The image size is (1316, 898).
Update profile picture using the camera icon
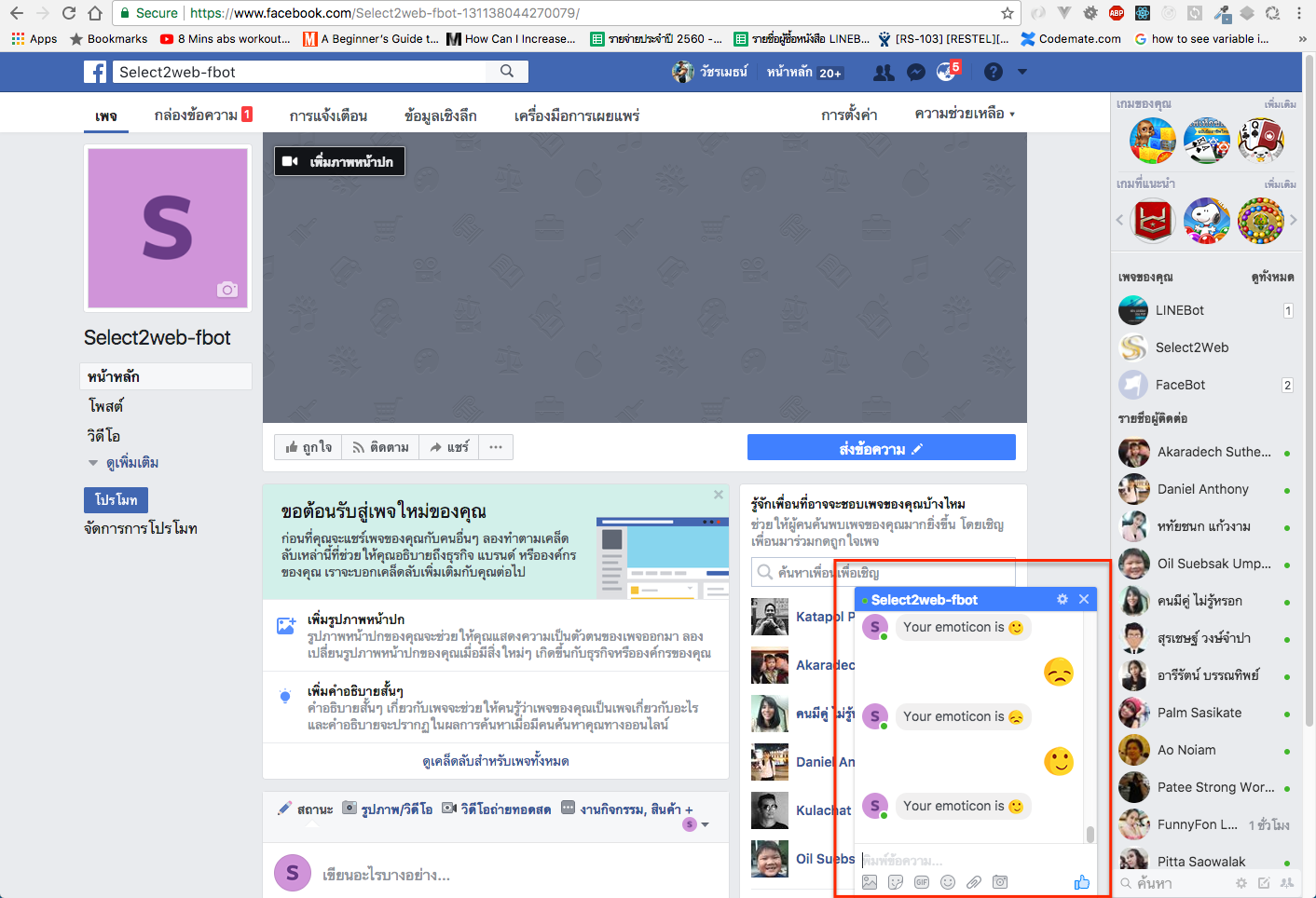click(x=227, y=290)
